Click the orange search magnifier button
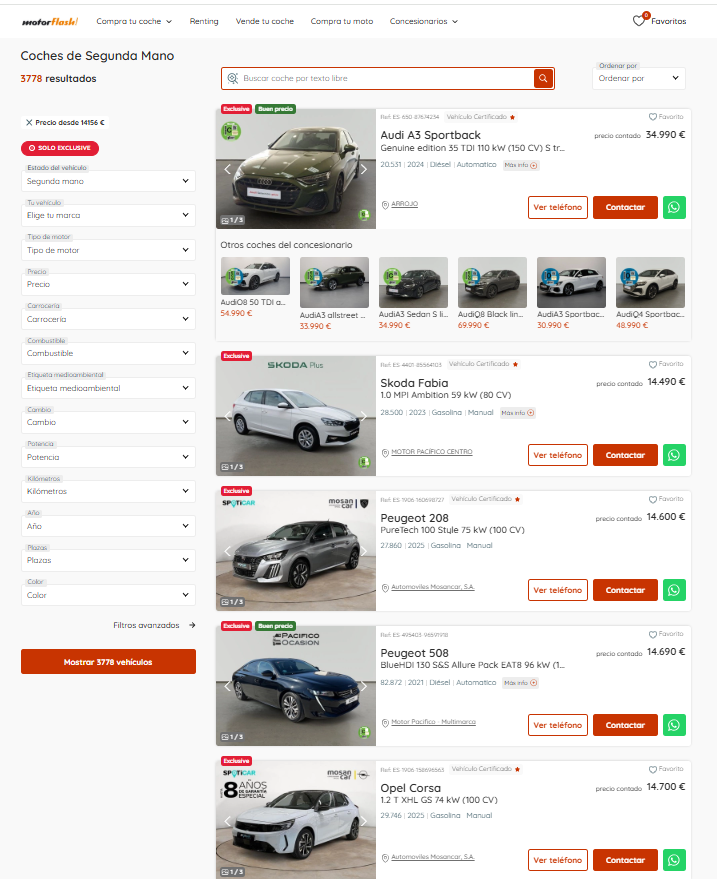 click(x=543, y=78)
